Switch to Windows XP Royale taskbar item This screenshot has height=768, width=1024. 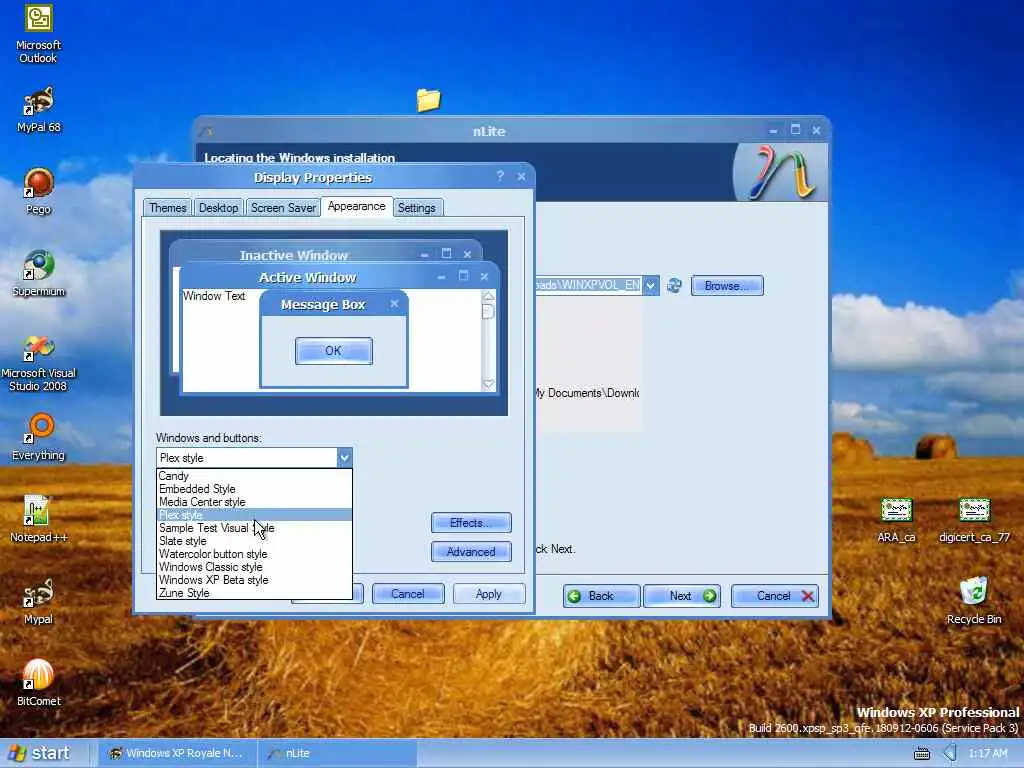point(176,753)
